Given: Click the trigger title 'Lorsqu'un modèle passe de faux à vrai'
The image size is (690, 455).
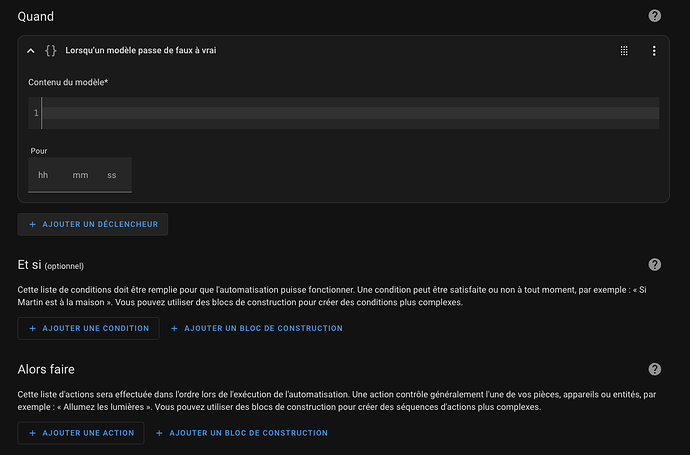Looking at the screenshot, I should pos(141,51).
